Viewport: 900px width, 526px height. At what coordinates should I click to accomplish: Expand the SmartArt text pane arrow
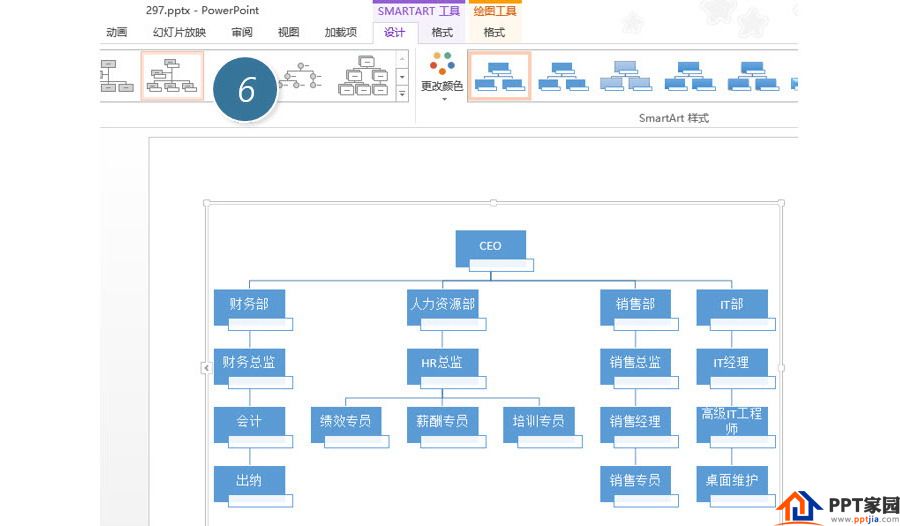206,368
